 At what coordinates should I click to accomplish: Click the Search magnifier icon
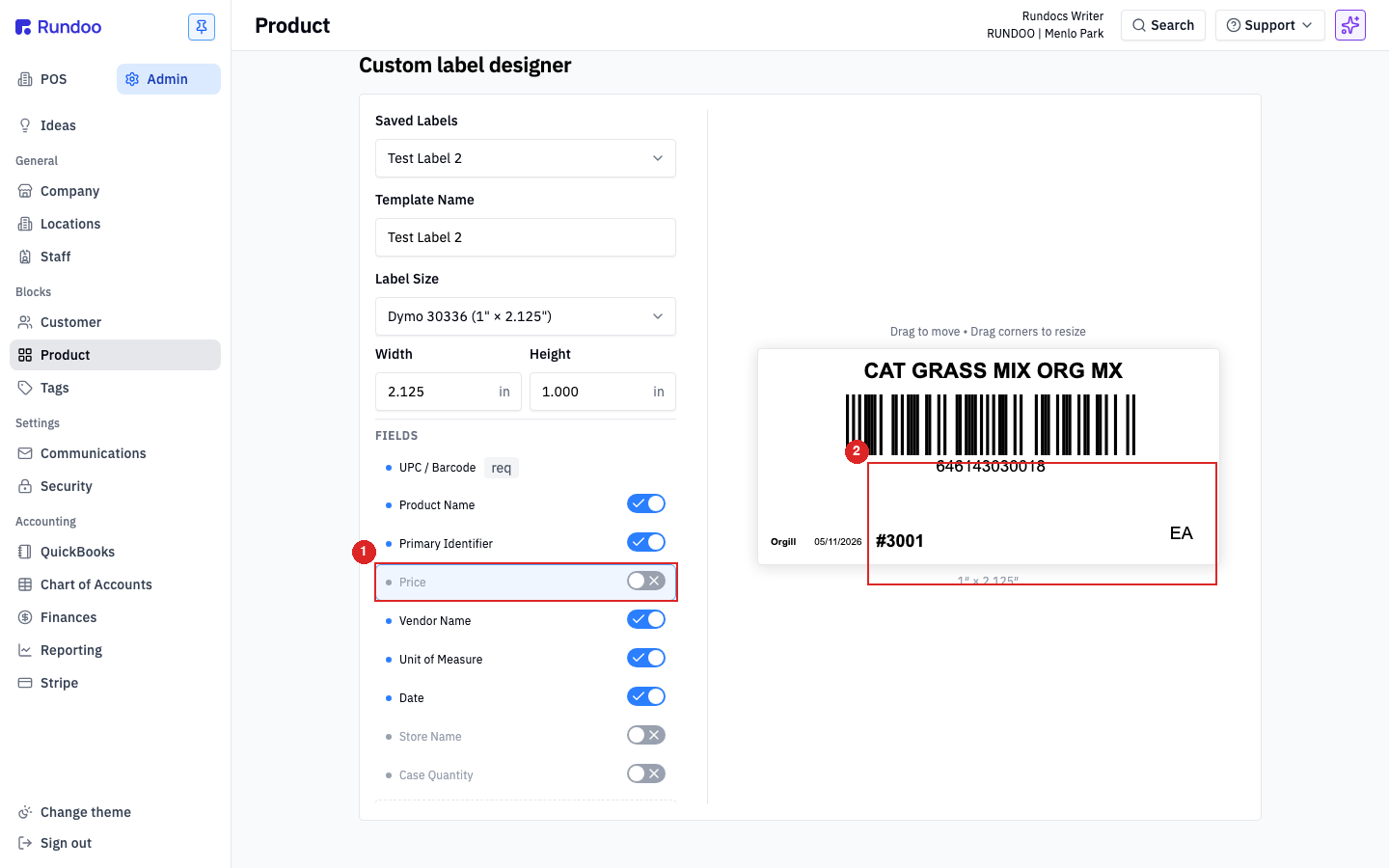tap(1139, 25)
